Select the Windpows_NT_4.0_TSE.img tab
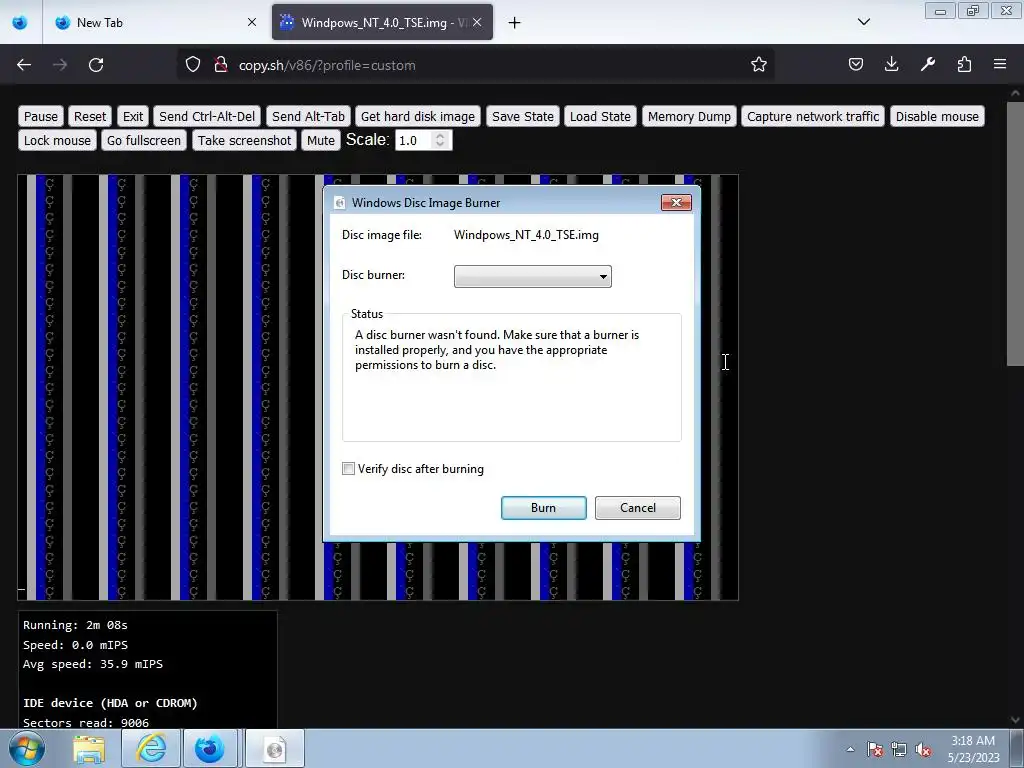This screenshot has width=1024, height=768. tap(382, 23)
